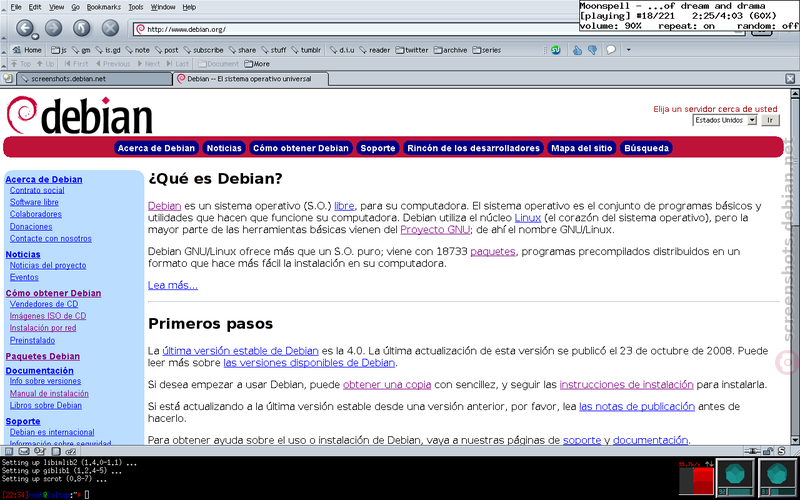Open the 'More' site navigation folder

click(257, 64)
